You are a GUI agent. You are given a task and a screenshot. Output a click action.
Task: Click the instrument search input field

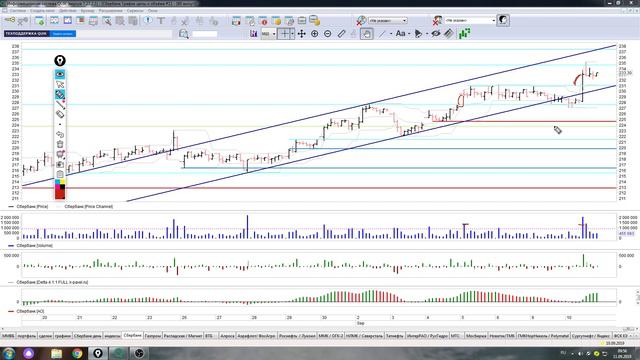[x=204, y=34]
